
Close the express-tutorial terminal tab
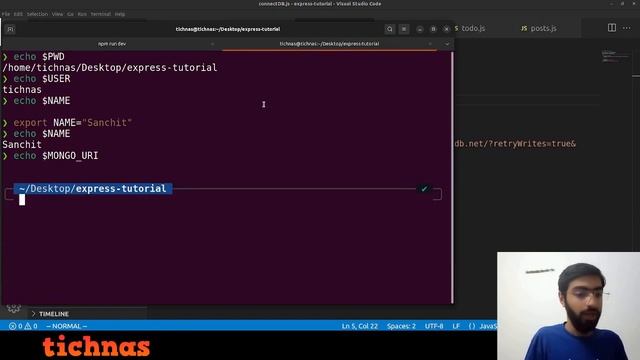[x=430, y=44]
